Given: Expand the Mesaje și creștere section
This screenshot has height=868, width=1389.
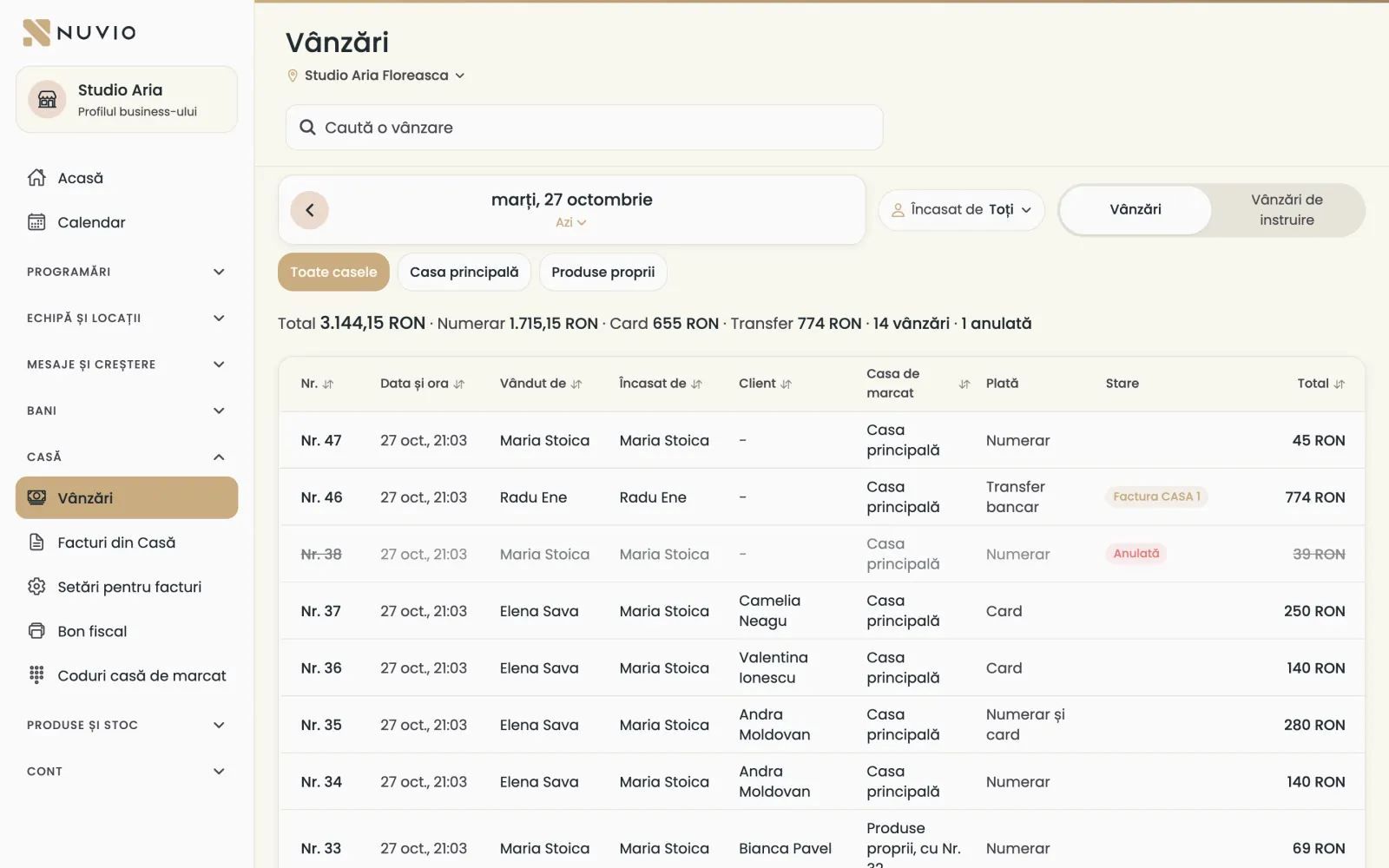Looking at the screenshot, I should tap(127, 365).
